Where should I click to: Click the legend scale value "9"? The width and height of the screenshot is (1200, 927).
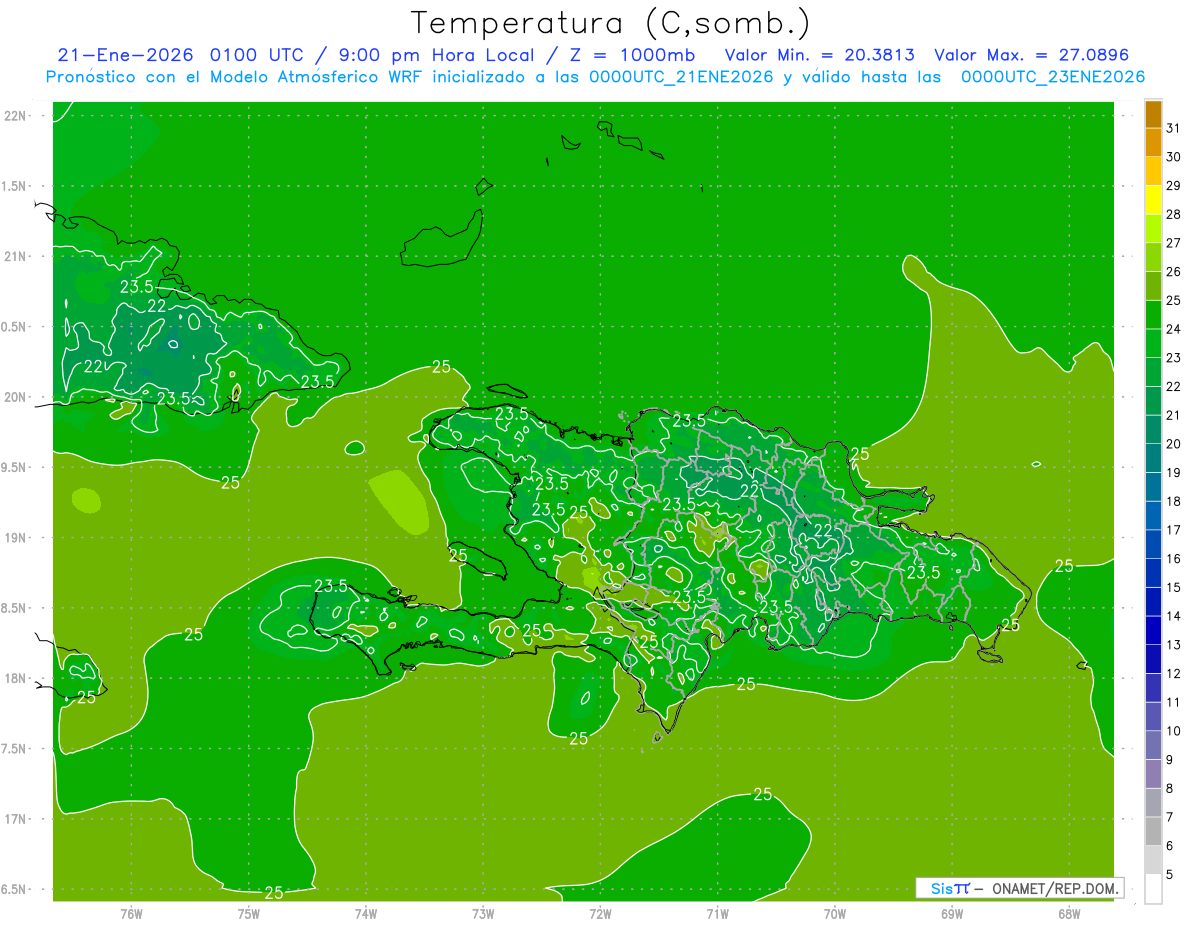pos(1170,760)
